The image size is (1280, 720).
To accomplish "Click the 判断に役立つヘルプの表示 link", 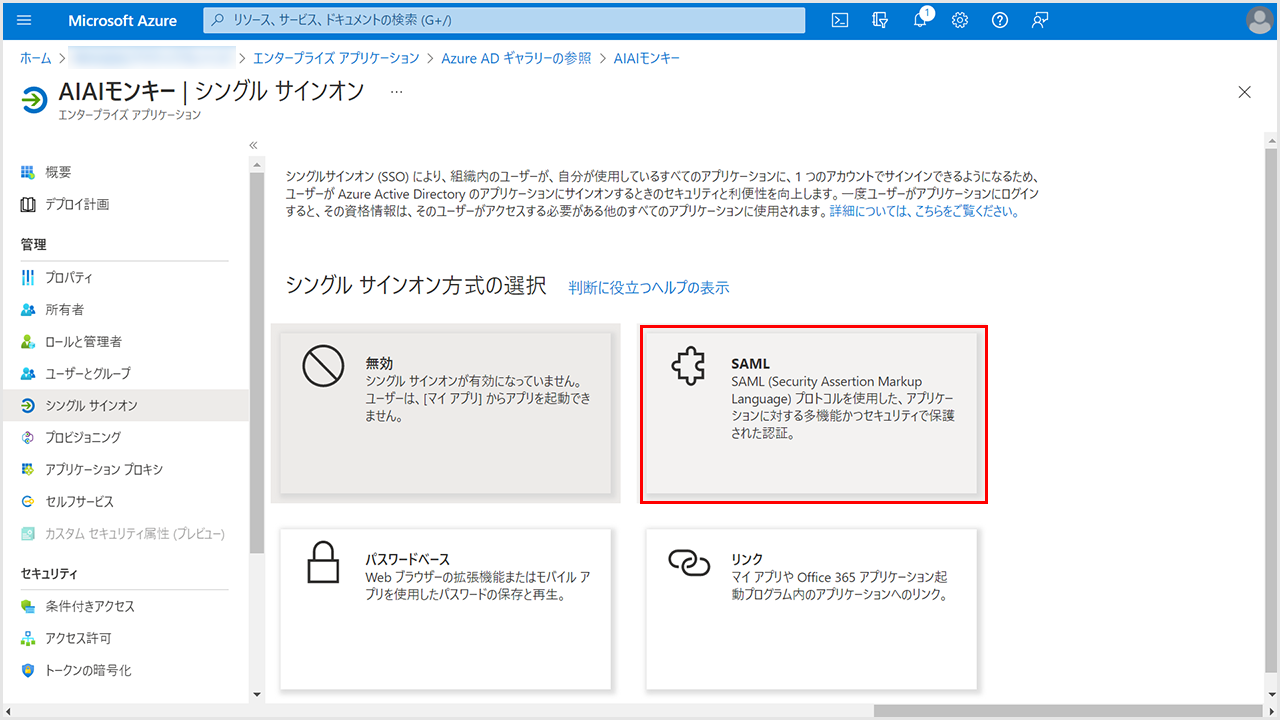I will 649,288.
